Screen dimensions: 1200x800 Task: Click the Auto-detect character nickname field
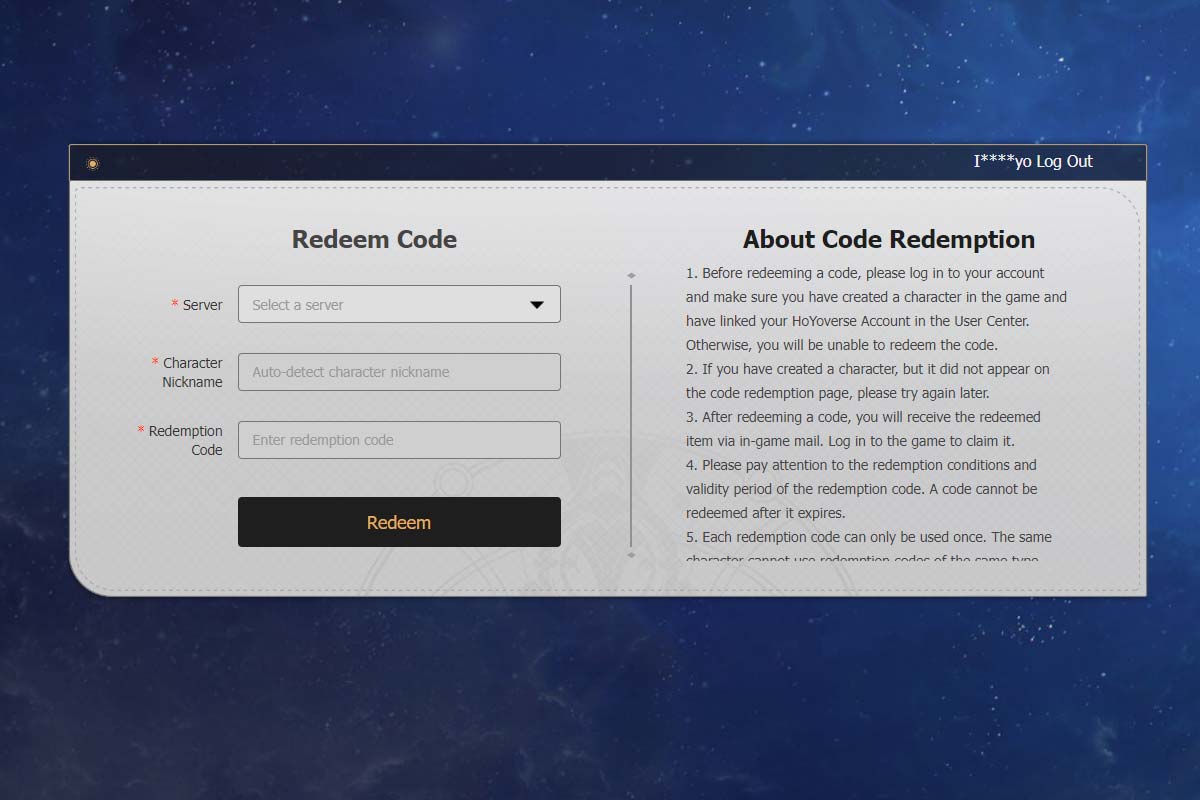click(398, 372)
